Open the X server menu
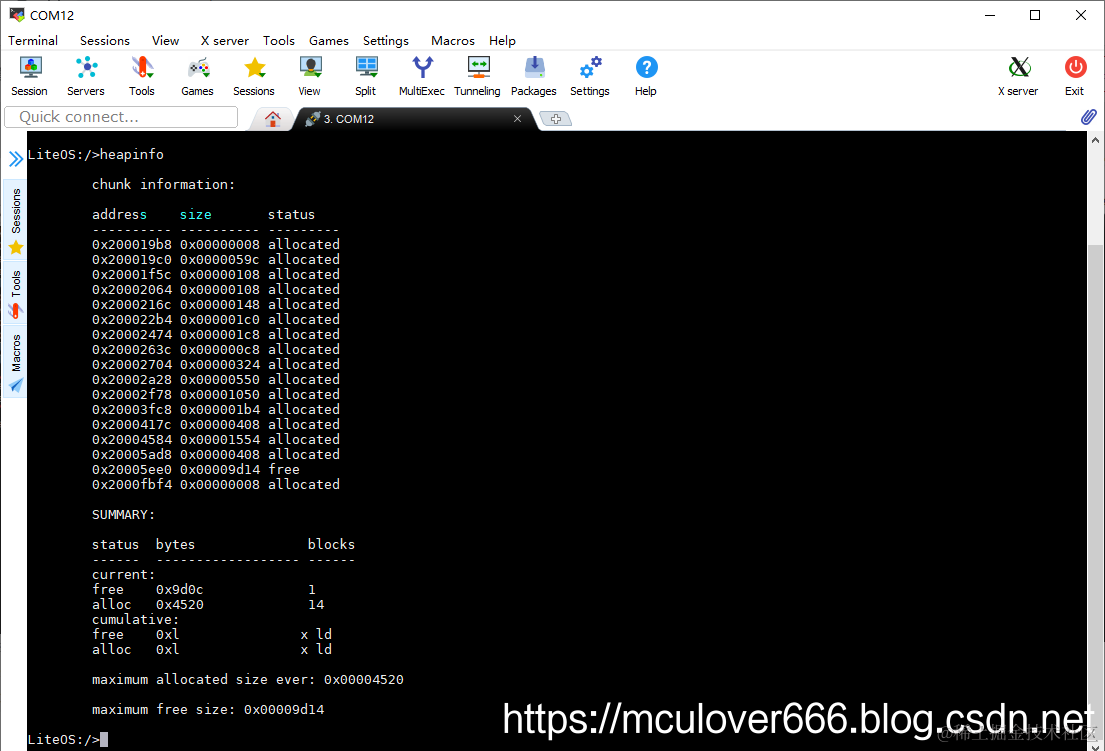This screenshot has width=1105, height=751. coord(225,41)
